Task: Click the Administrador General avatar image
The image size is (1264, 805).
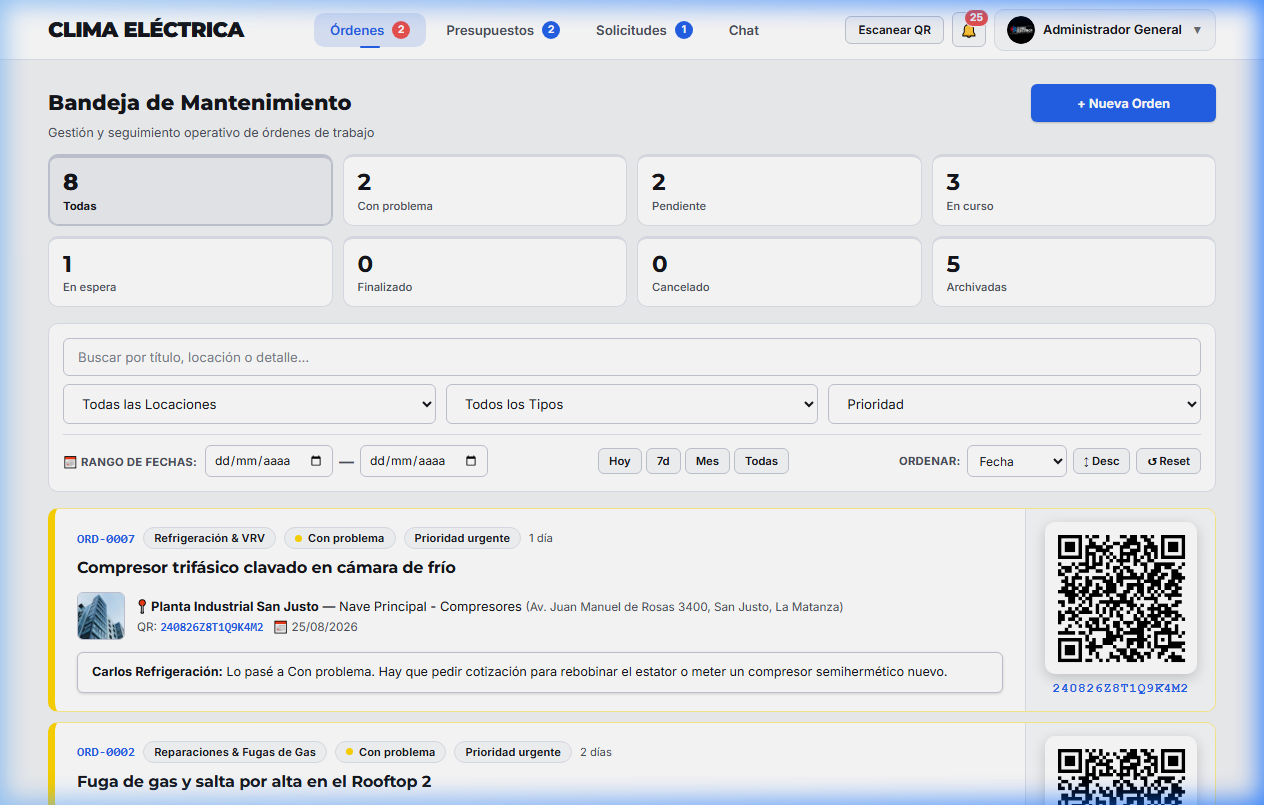Action: point(1020,30)
